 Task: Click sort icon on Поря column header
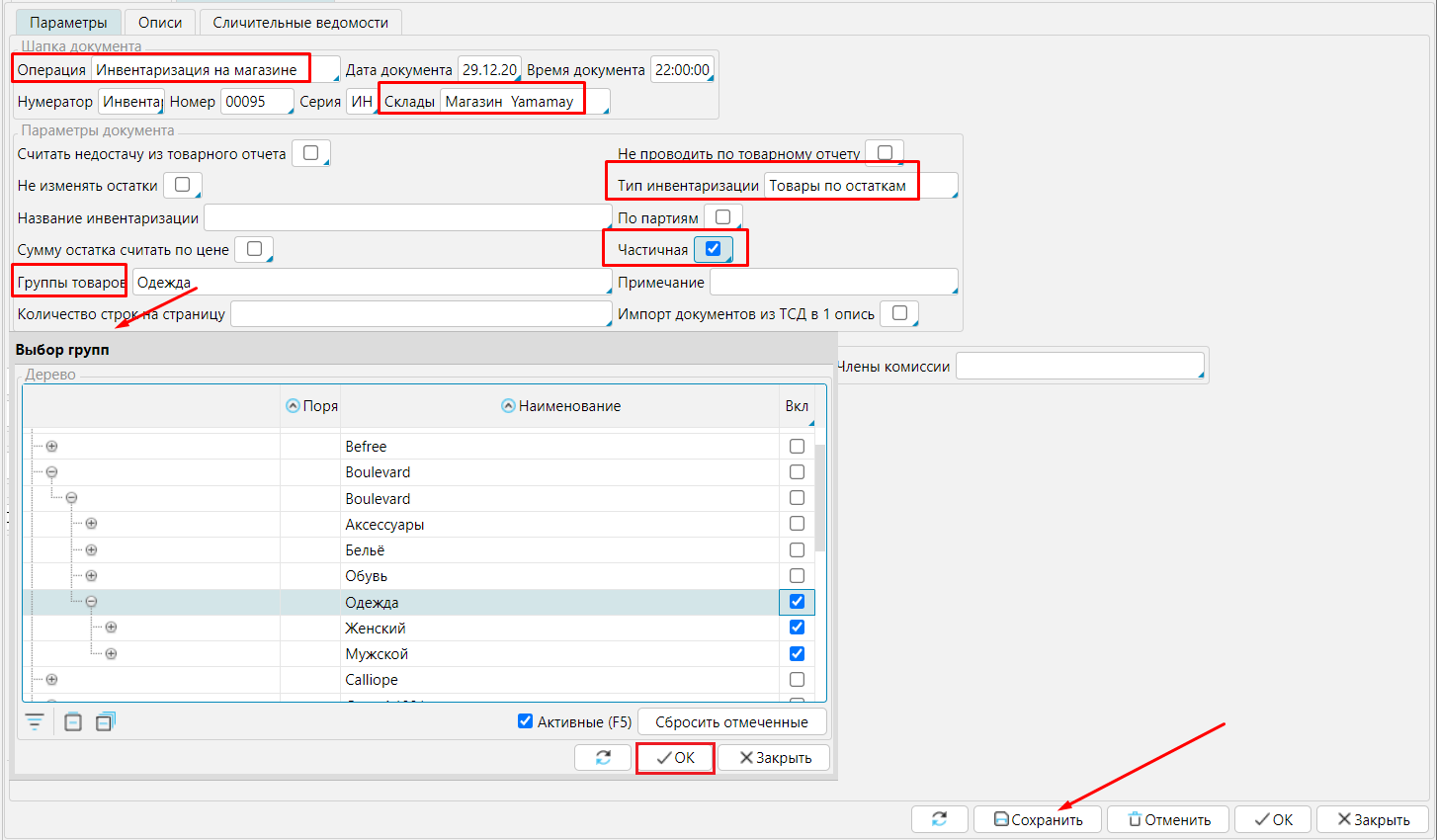click(293, 406)
